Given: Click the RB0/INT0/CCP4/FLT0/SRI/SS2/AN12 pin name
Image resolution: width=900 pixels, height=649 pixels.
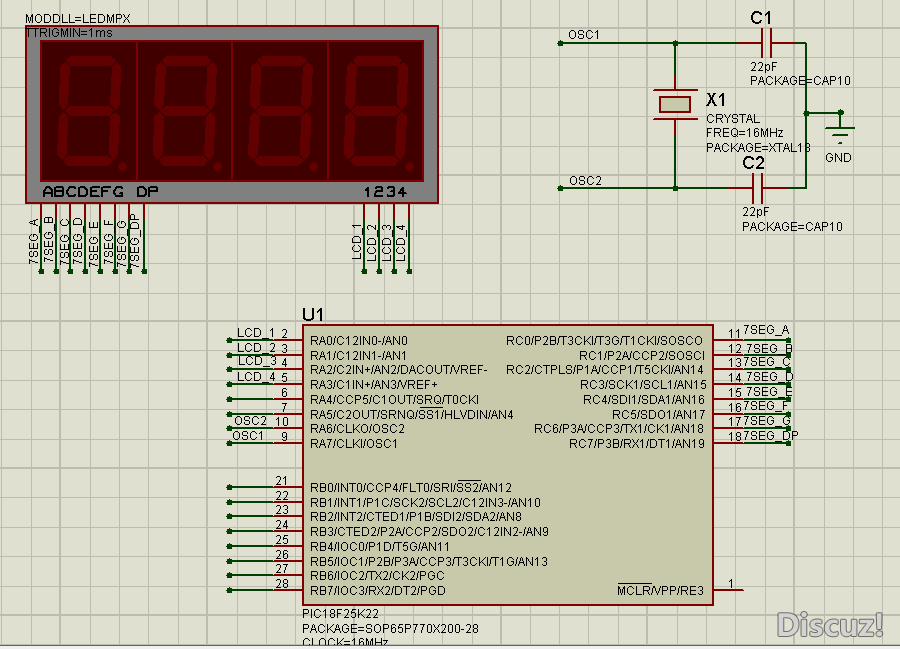Looking at the screenshot, I should coord(411,488).
